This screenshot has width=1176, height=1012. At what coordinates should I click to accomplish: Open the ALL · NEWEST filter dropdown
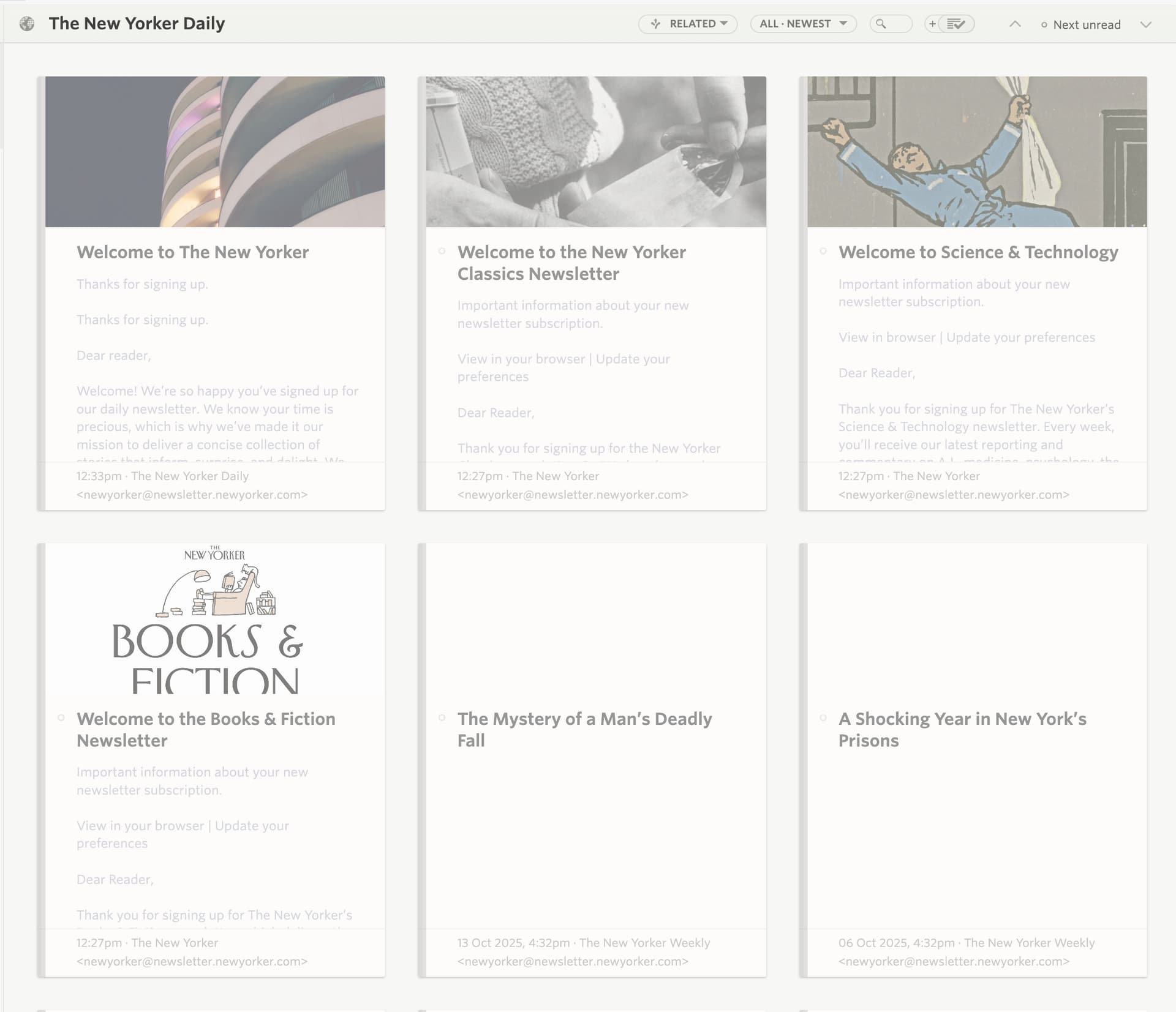pyautogui.click(x=802, y=24)
